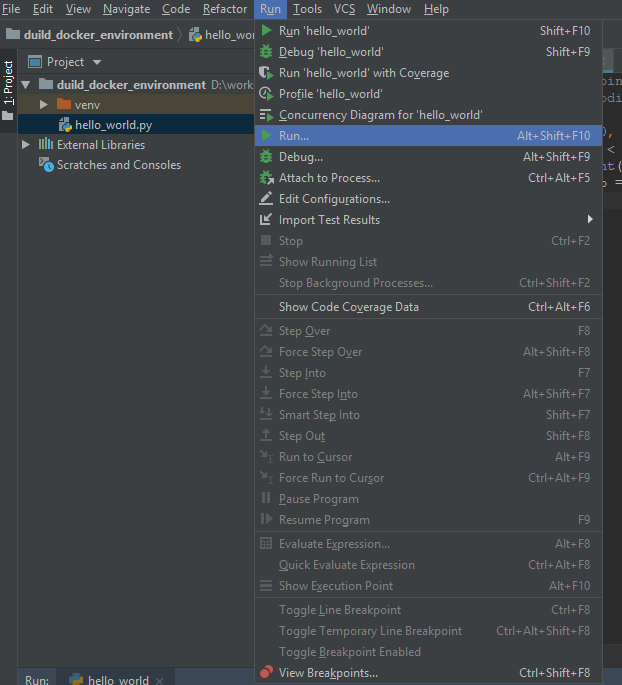The height and width of the screenshot is (685, 622).
Task: Click the gray Stop square icon
Action: click(266, 240)
